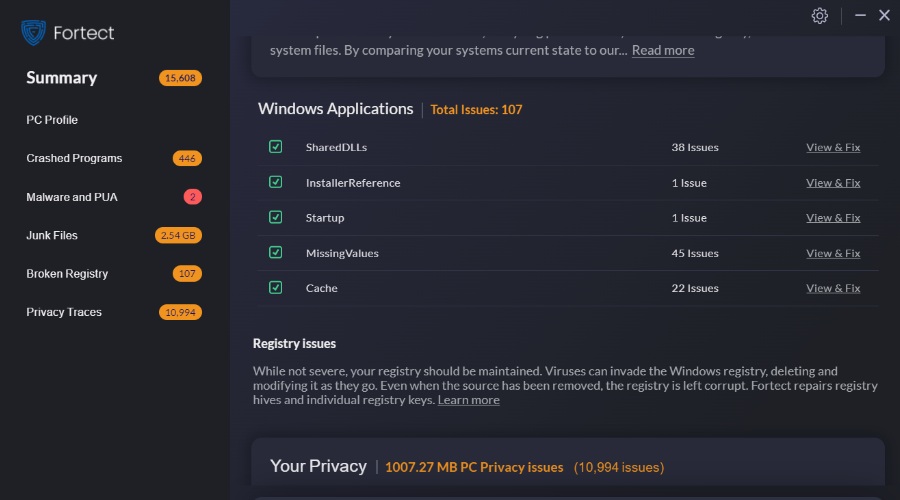
Task: Click View & Fix for Startup
Action: pos(833,218)
